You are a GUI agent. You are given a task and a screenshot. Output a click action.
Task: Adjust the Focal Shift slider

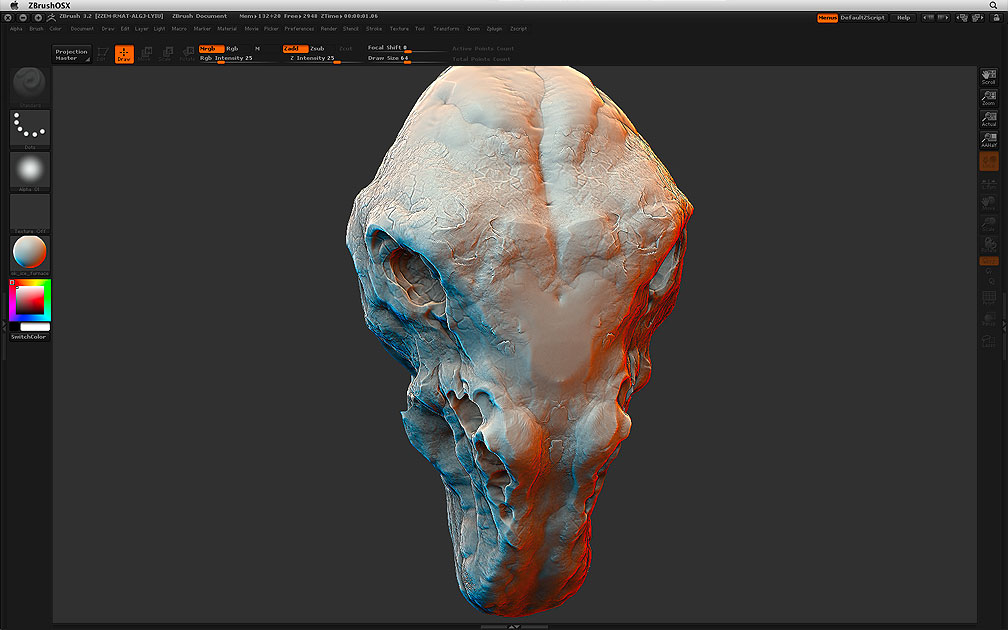pyautogui.click(x=406, y=48)
